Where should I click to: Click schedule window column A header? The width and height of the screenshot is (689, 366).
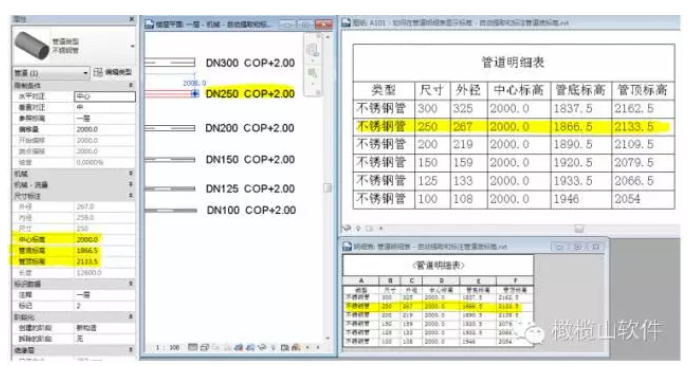tap(361, 281)
